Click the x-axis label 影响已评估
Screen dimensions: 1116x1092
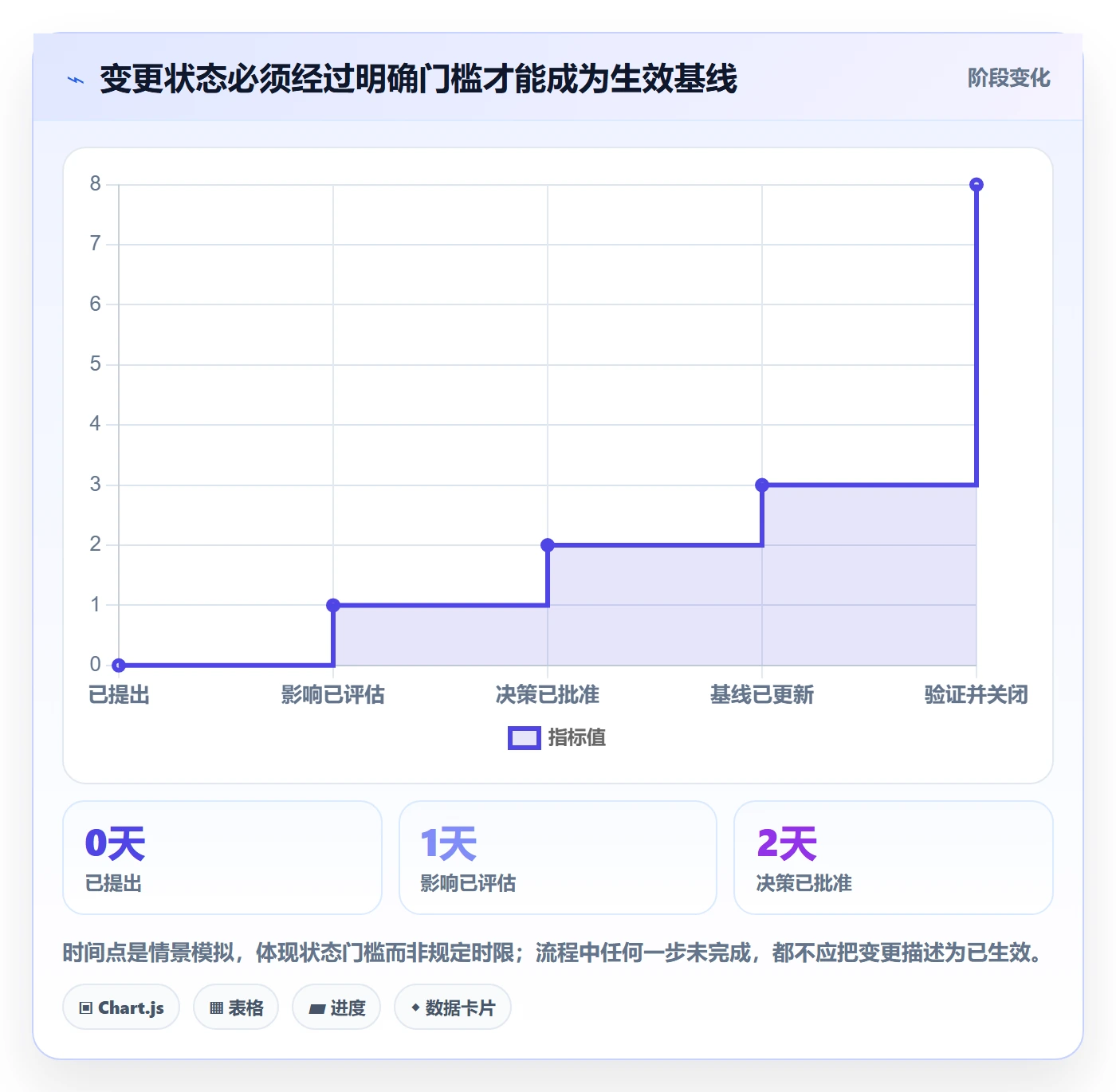pyautogui.click(x=333, y=695)
